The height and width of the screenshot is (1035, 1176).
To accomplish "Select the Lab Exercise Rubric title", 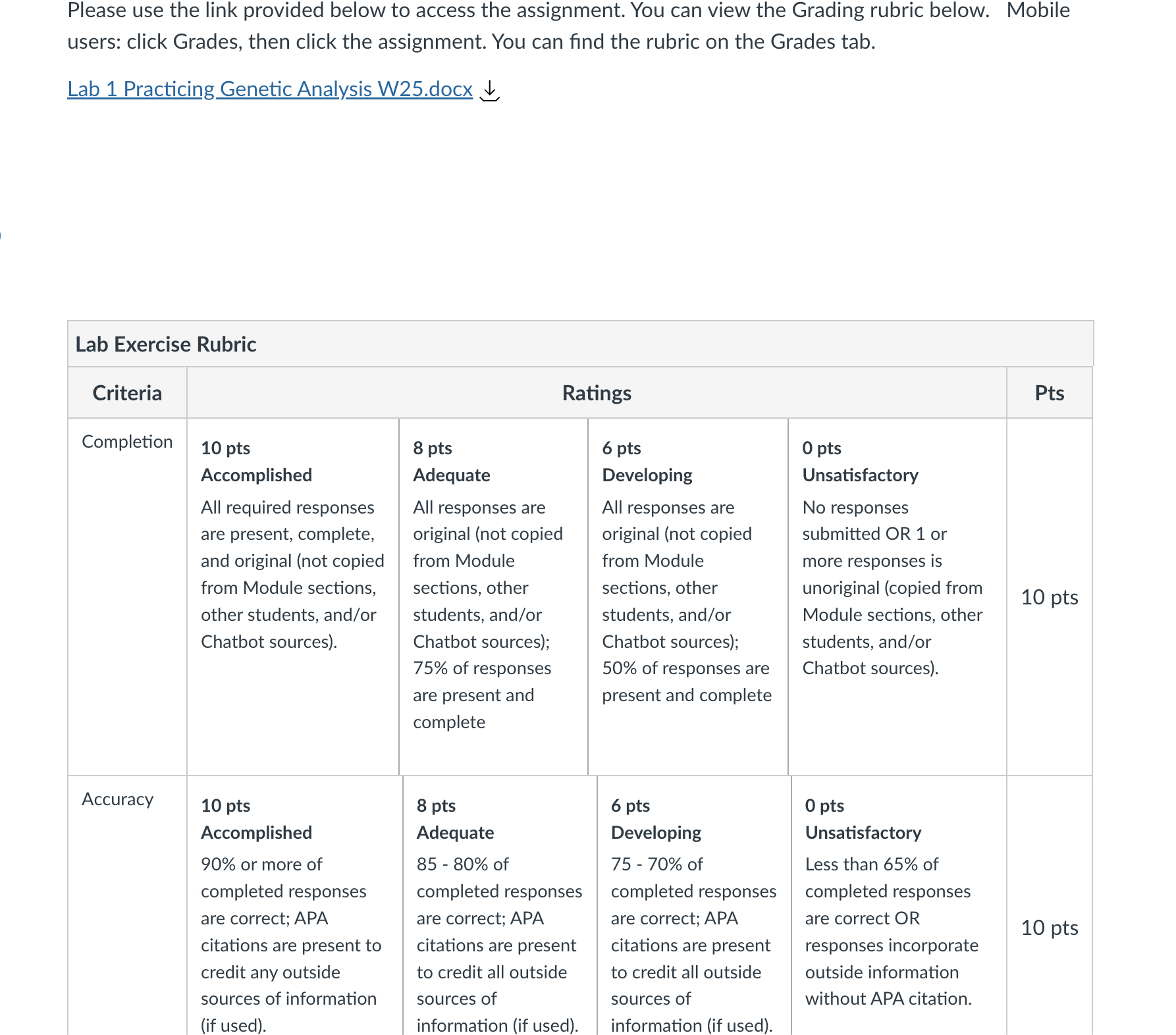I will 166,344.
